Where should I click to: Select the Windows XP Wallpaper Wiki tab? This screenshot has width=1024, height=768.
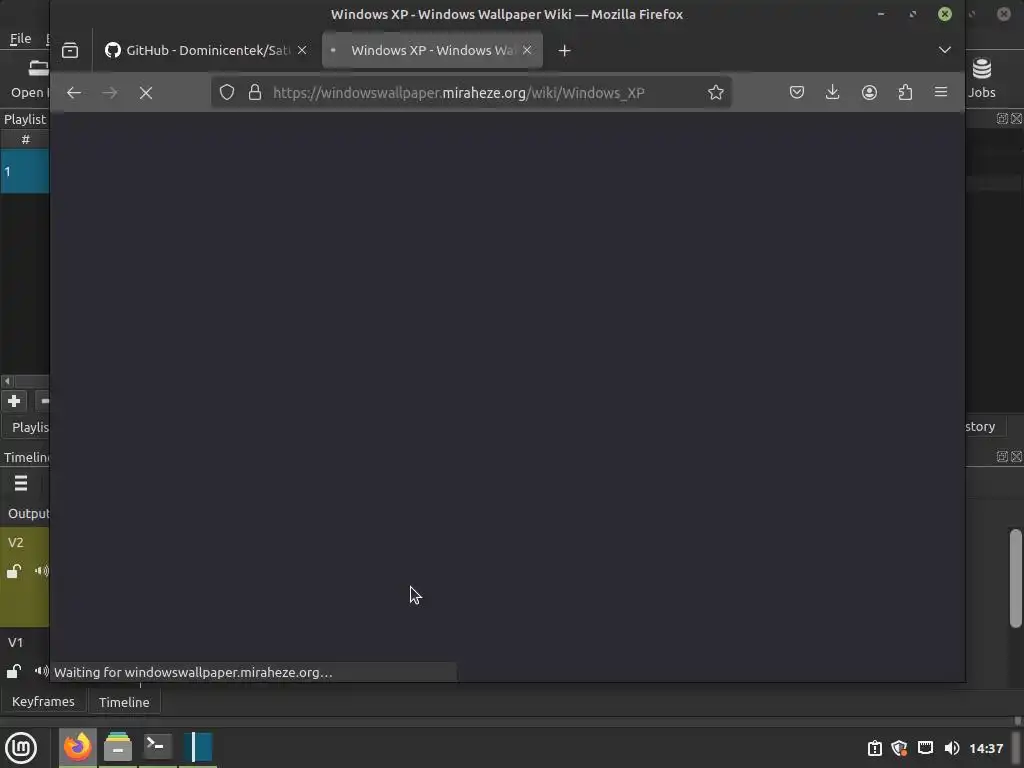pyautogui.click(x=432, y=50)
